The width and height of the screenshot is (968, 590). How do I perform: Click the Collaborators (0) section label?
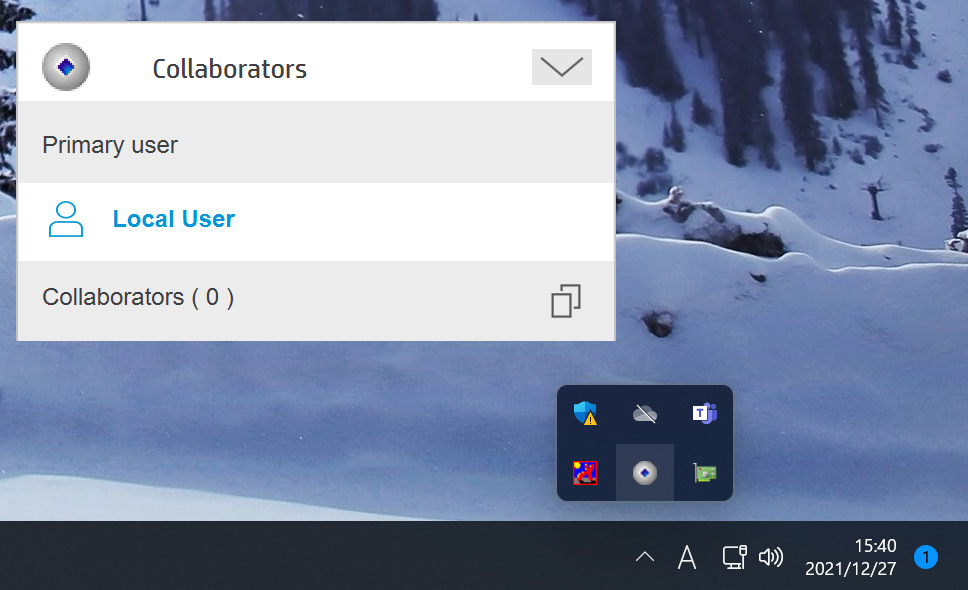pyautogui.click(x=138, y=297)
